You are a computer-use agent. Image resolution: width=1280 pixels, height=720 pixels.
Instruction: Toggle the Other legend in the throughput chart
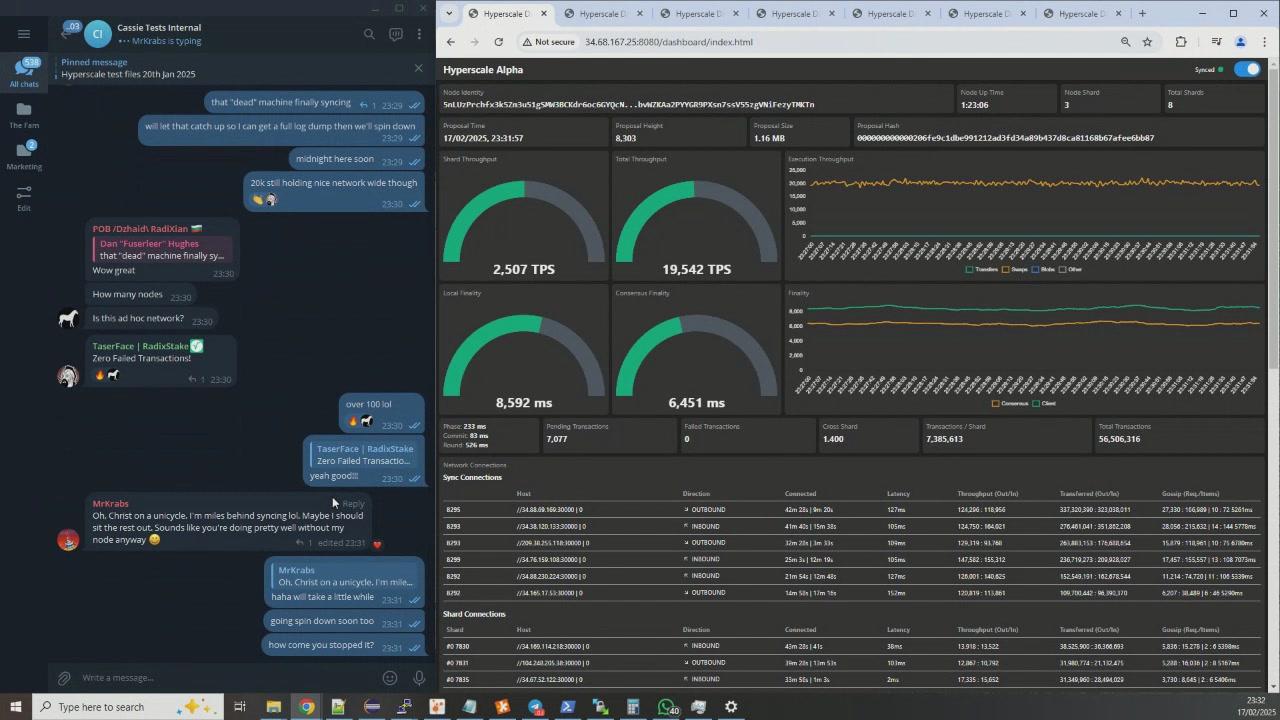[1070, 269]
